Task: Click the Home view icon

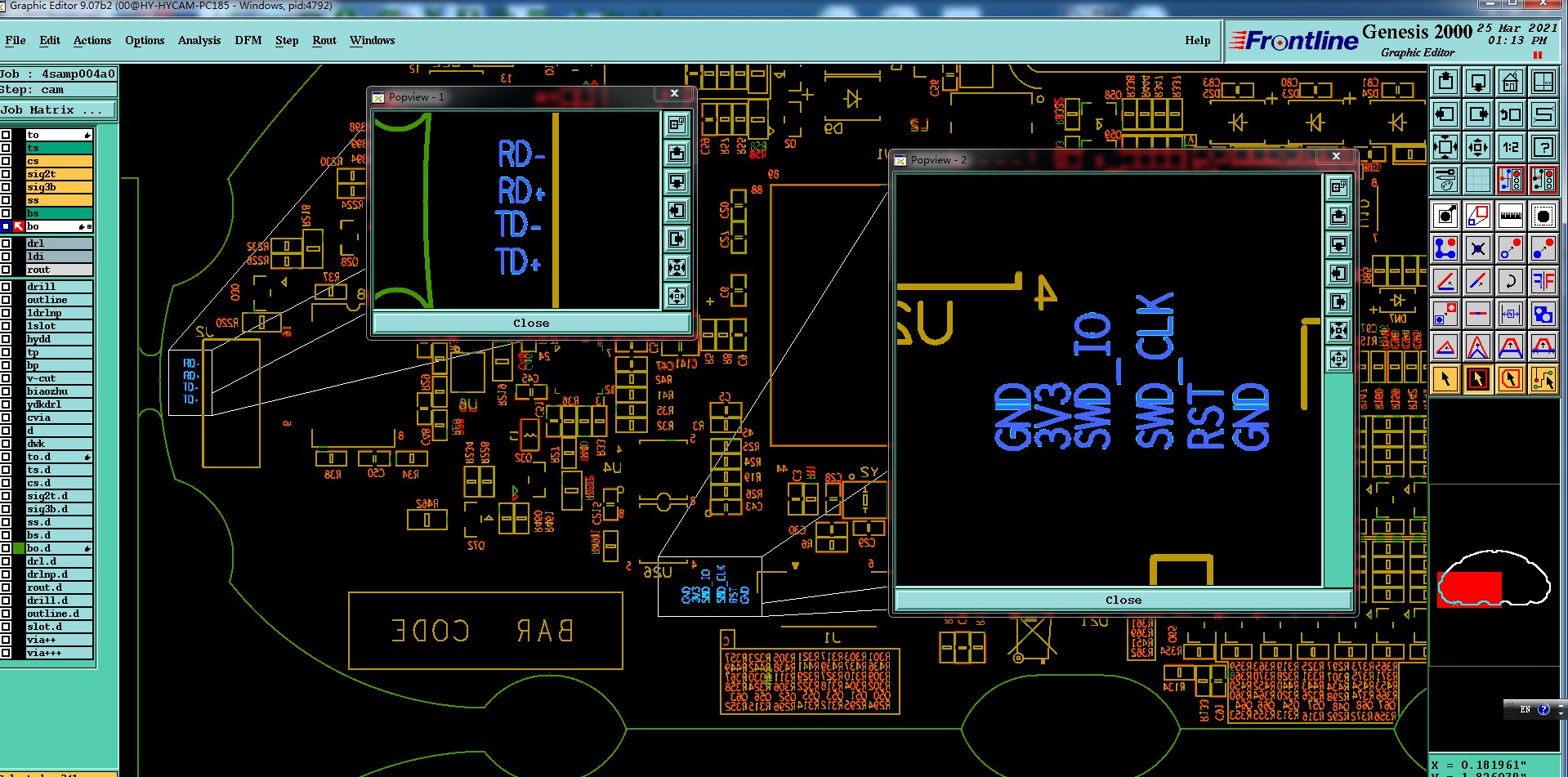Action: pos(1510,82)
